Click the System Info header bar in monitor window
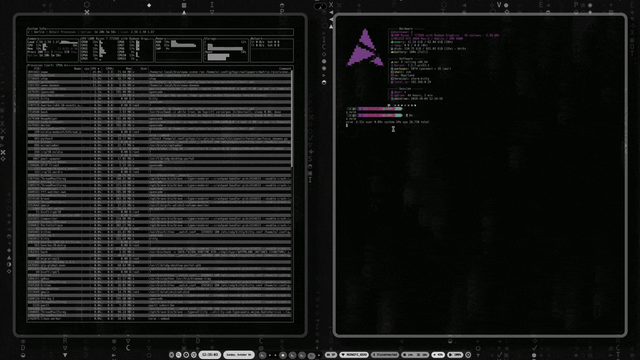The width and height of the screenshot is (640, 360). tap(160, 31)
